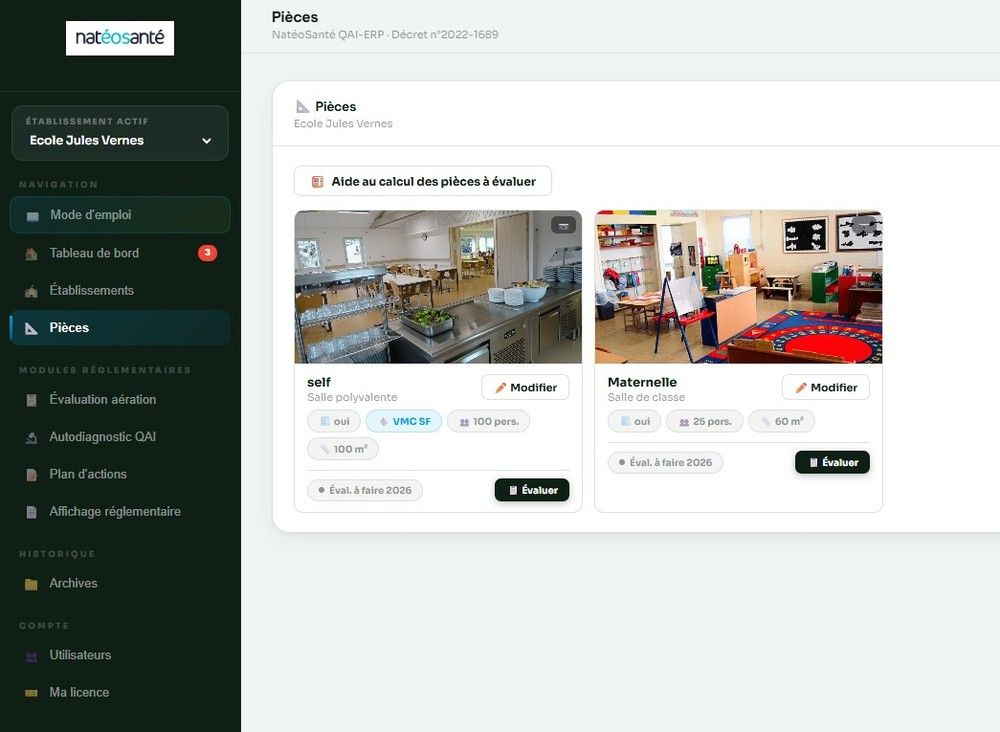This screenshot has width=1000, height=732.
Task: Click the Affichage réglementaire page icon
Action: (31, 512)
